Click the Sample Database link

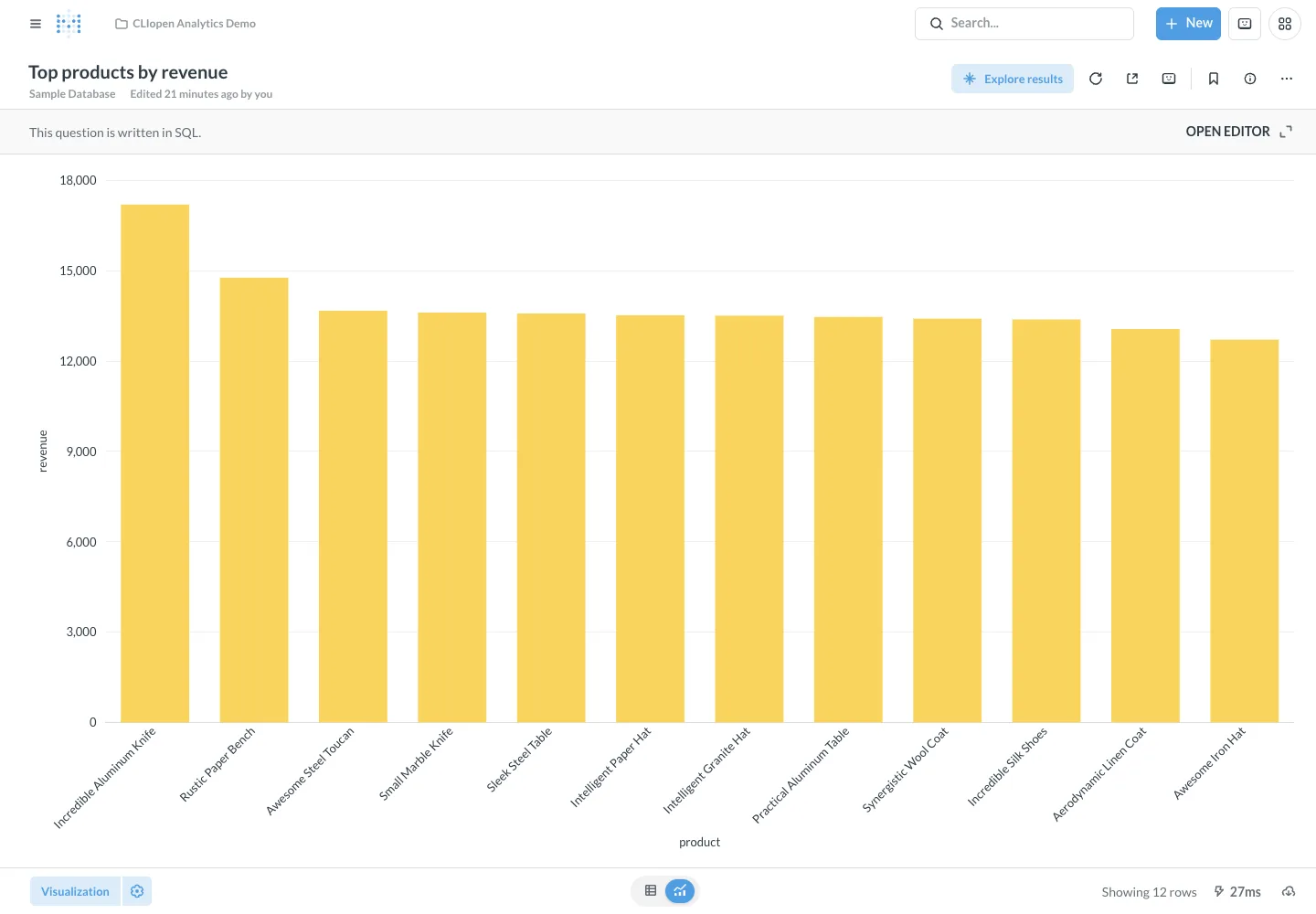tap(72, 94)
